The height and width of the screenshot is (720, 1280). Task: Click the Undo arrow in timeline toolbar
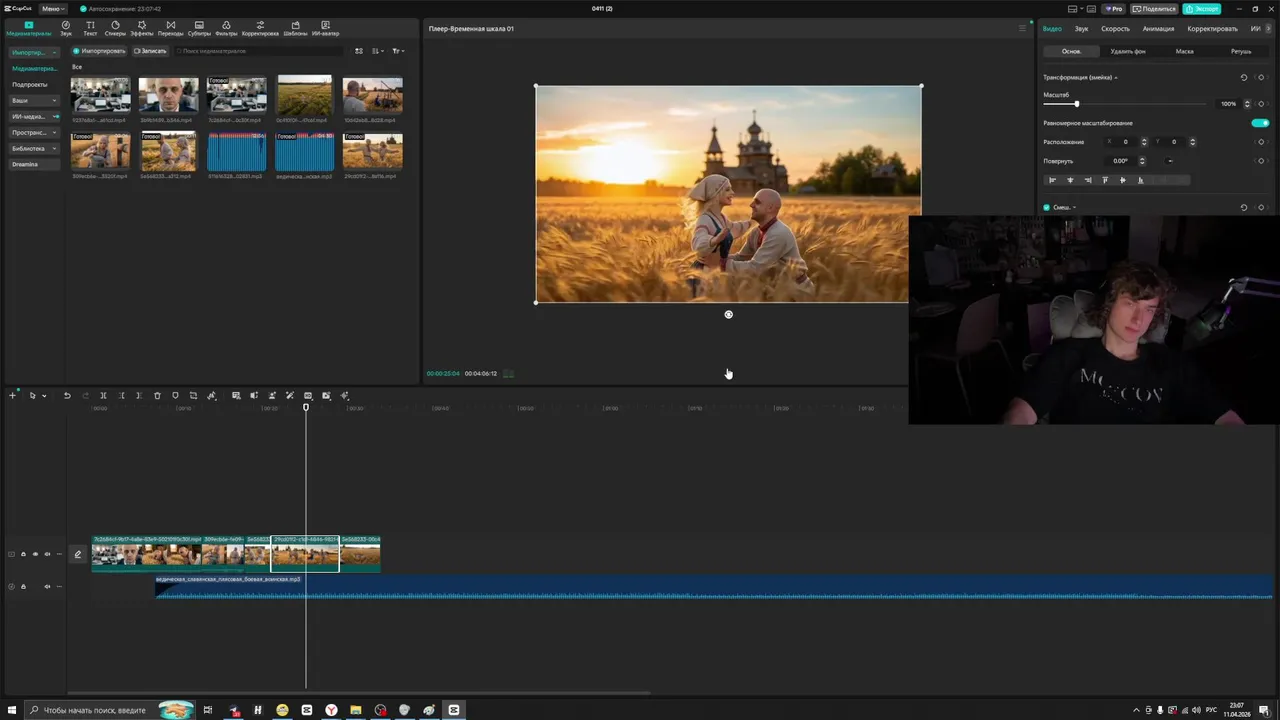pyautogui.click(x=67, y=396)
